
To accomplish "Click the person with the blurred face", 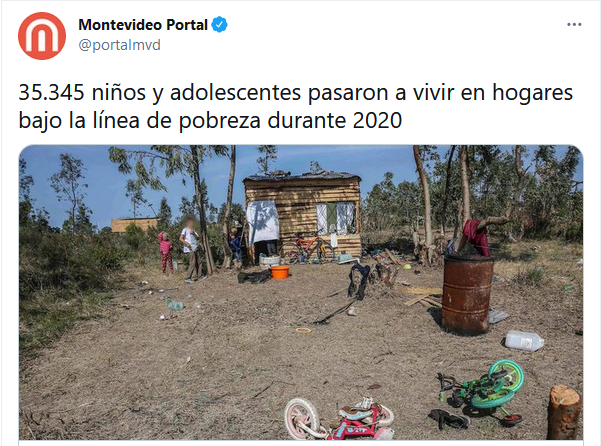I will [x=190, y=249].
